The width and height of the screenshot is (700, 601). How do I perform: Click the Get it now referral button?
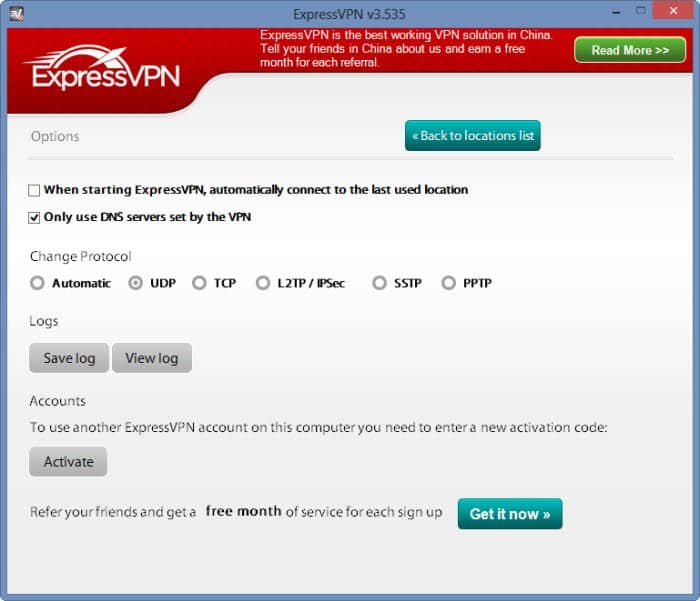pos(510,514)
